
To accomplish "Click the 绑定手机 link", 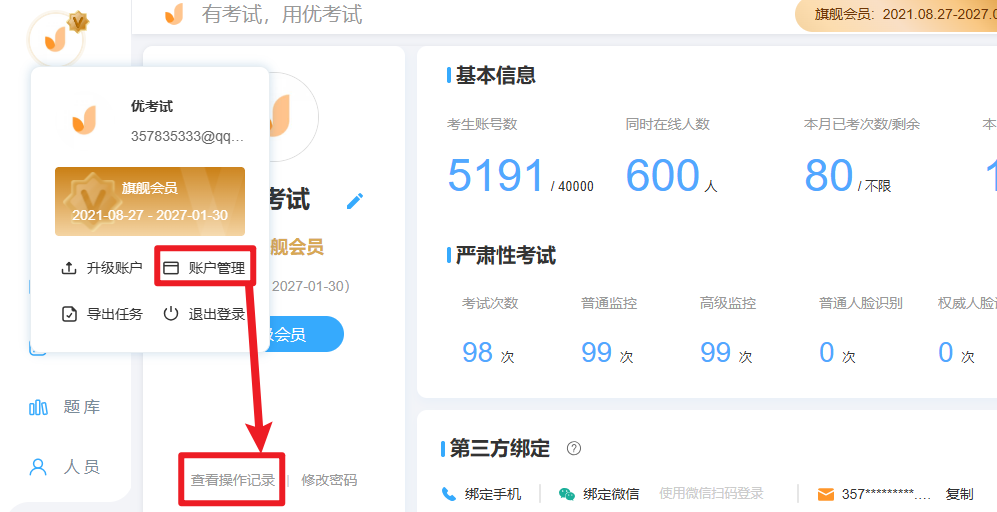I will coord(493,494).
